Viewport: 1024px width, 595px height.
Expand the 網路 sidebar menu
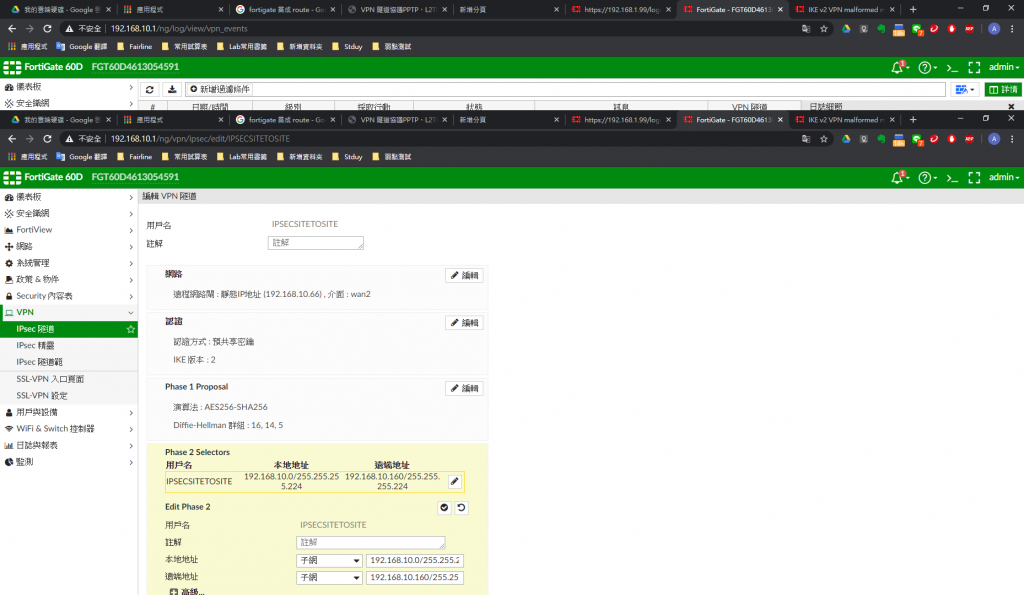coord(69,246)
